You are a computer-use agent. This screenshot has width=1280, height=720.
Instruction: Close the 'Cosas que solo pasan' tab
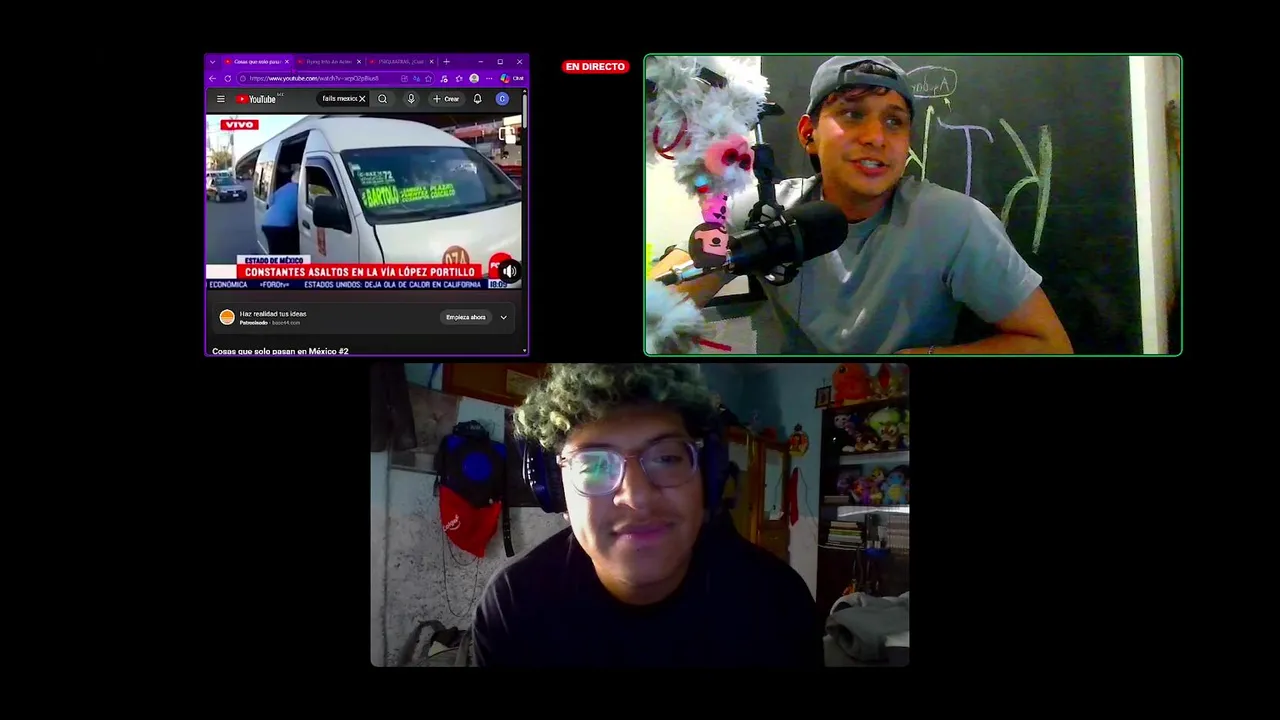(x=287, y=62)
